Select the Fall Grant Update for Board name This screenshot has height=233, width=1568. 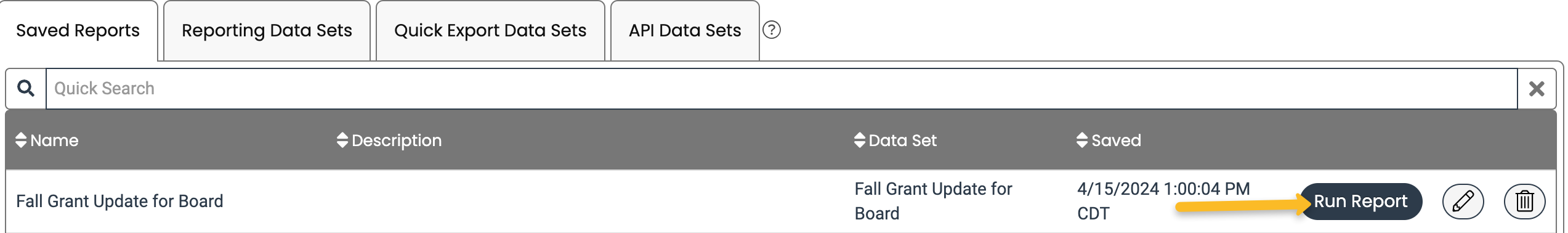[119, 201]
